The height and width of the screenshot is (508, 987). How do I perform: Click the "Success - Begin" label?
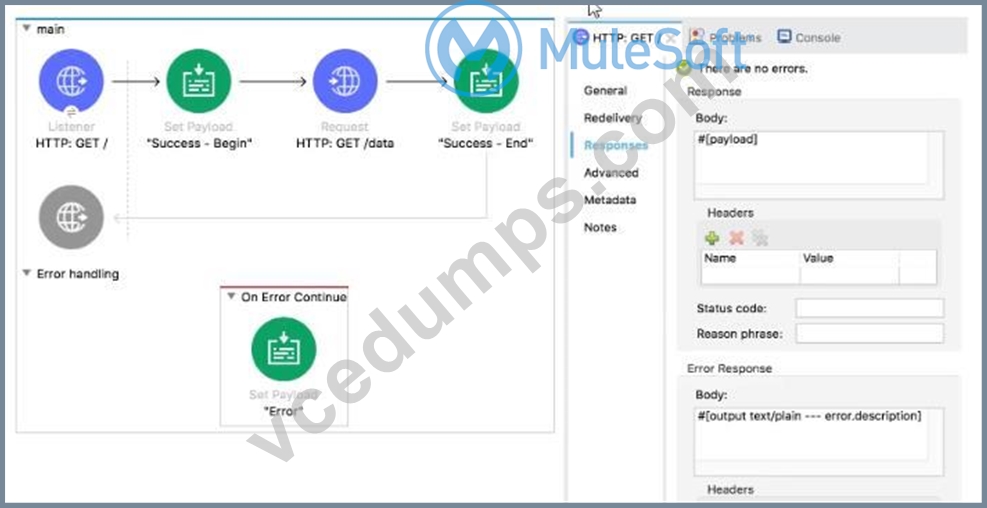(199, 144)
